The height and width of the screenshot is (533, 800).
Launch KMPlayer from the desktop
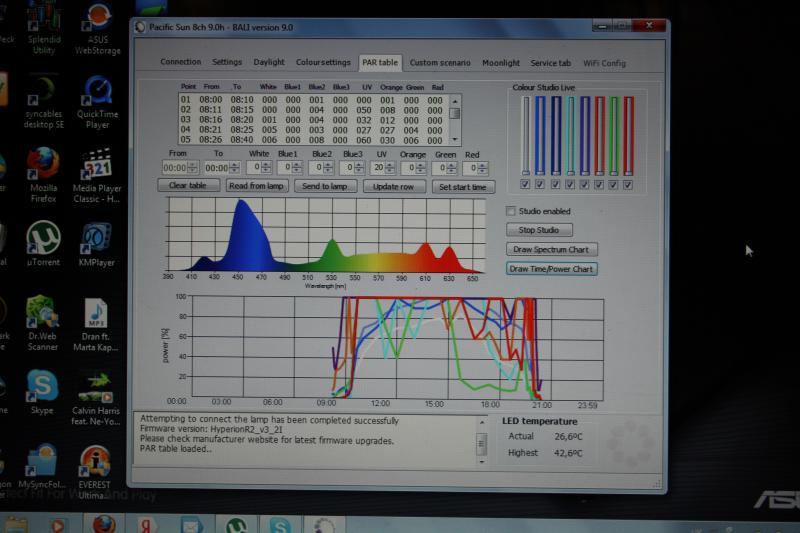(x=97, y=240)
